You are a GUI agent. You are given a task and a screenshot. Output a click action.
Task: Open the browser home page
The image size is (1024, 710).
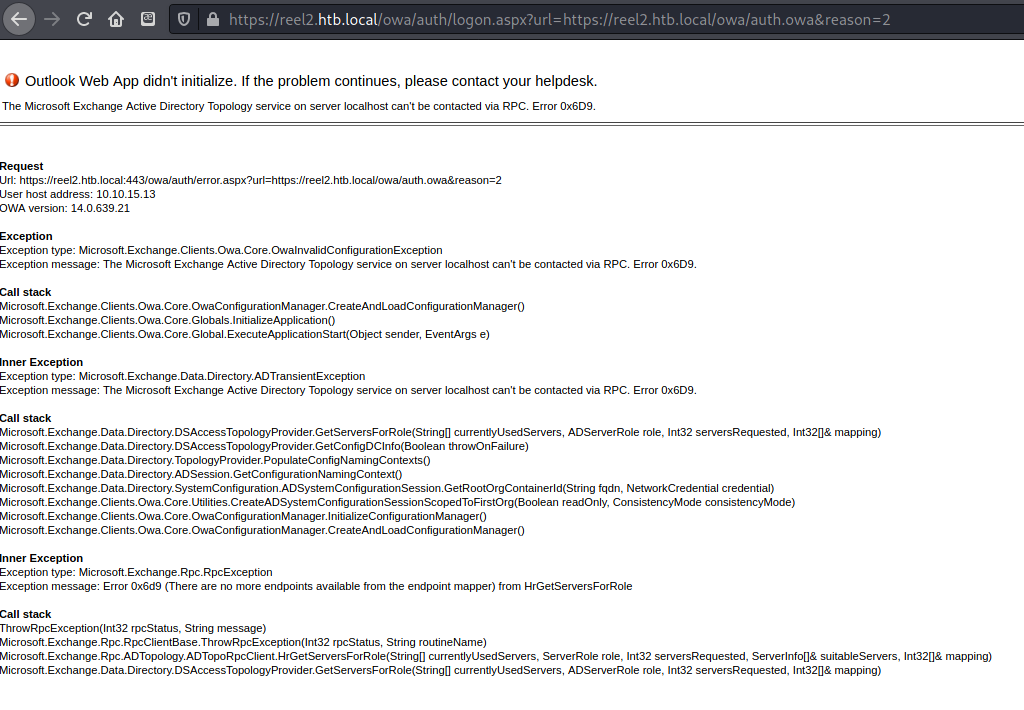[116, 19]
